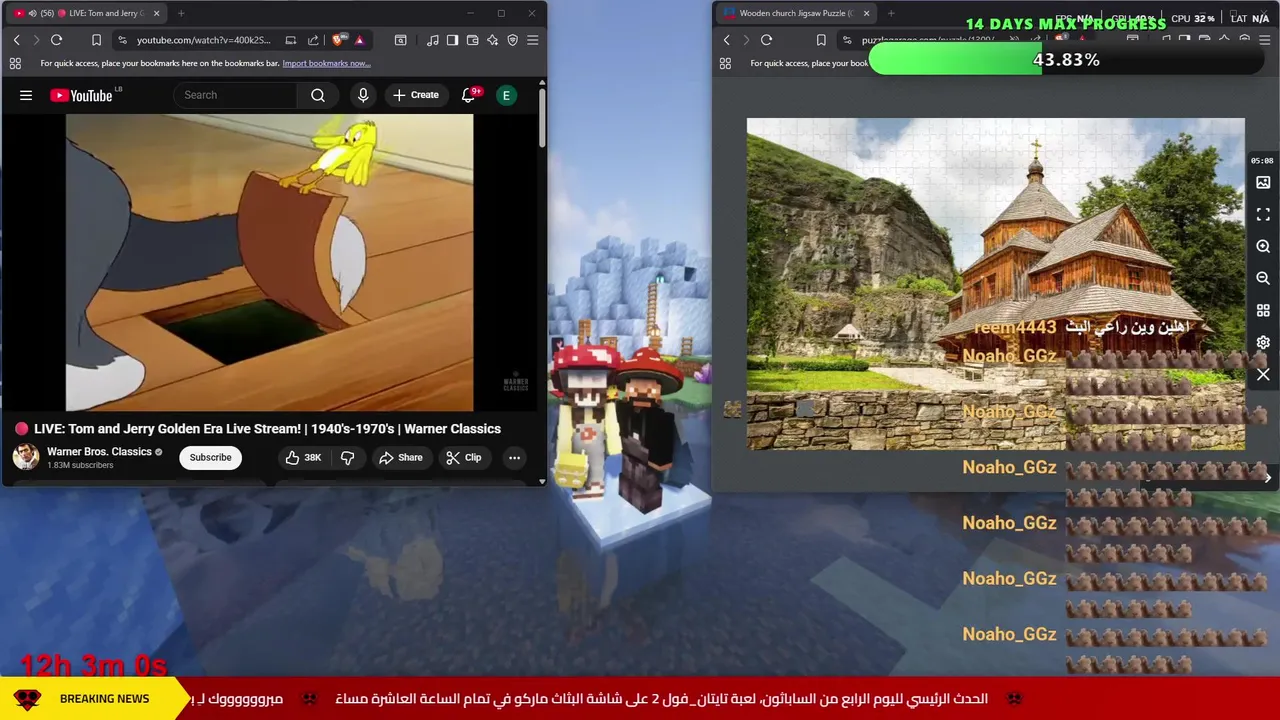Close the puzzle side toolbar with X
The height and width of the screenshot is (720, 1280).
(x=1263, y=375)
